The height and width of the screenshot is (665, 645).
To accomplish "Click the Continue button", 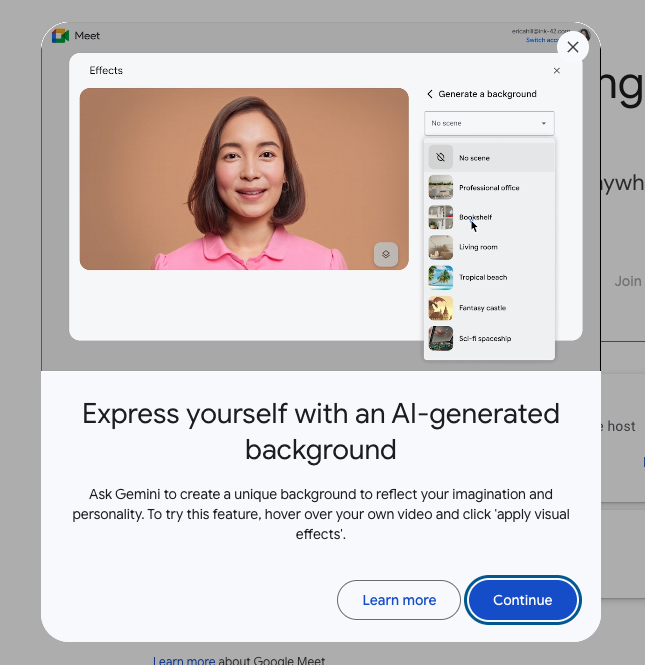I will [x=522, y=600].
